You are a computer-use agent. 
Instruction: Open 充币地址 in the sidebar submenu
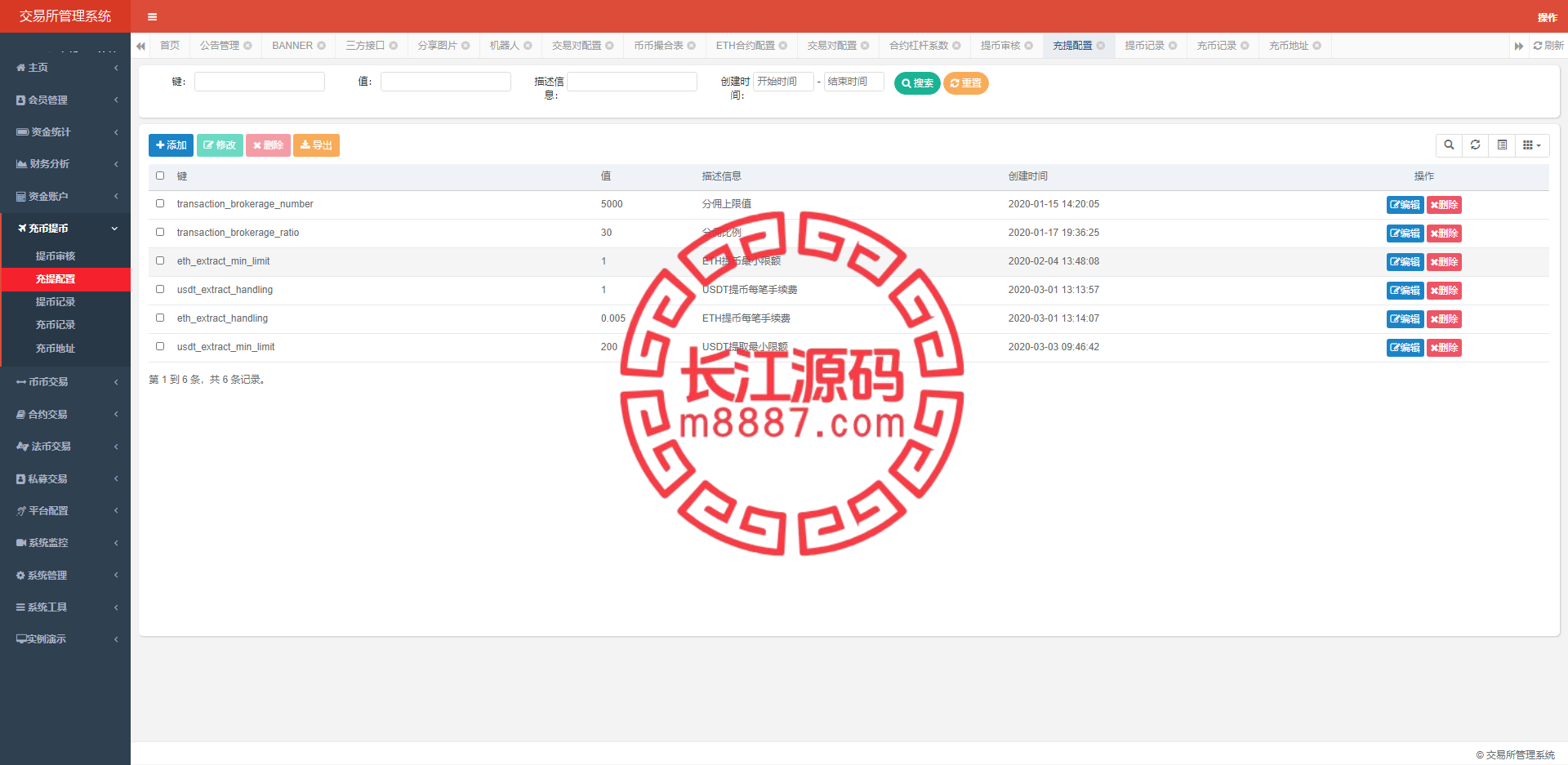56,349
